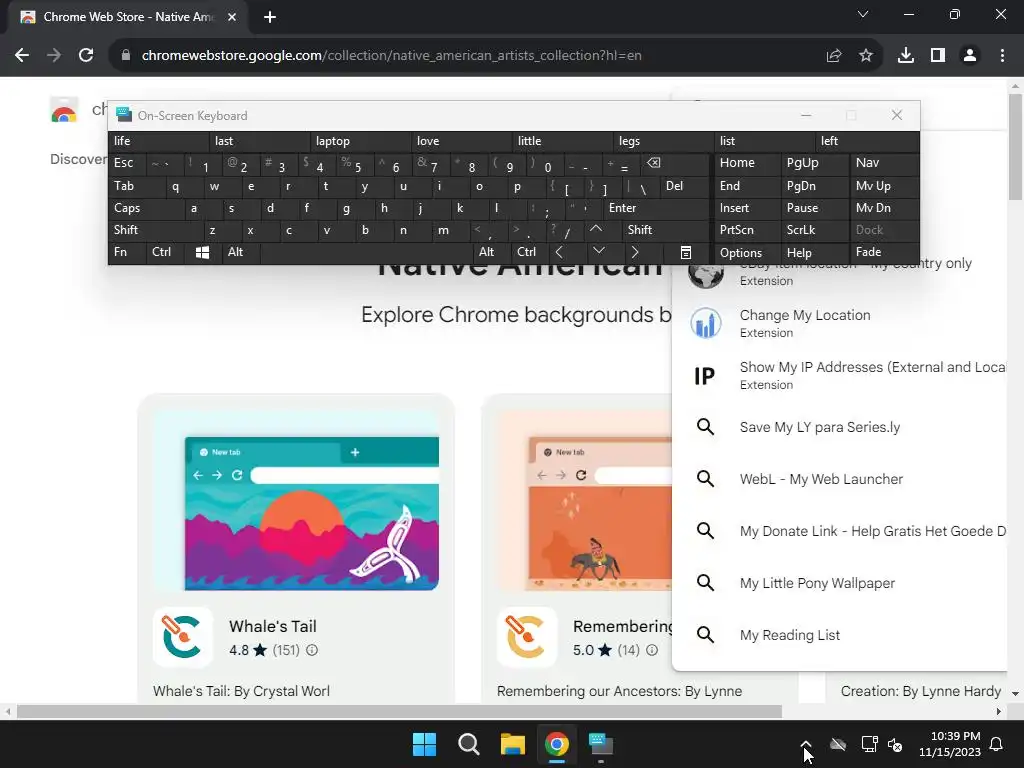1024x768 pixels.
Task: Click the up arrow key on keyboard
Action: coord(596,230)
